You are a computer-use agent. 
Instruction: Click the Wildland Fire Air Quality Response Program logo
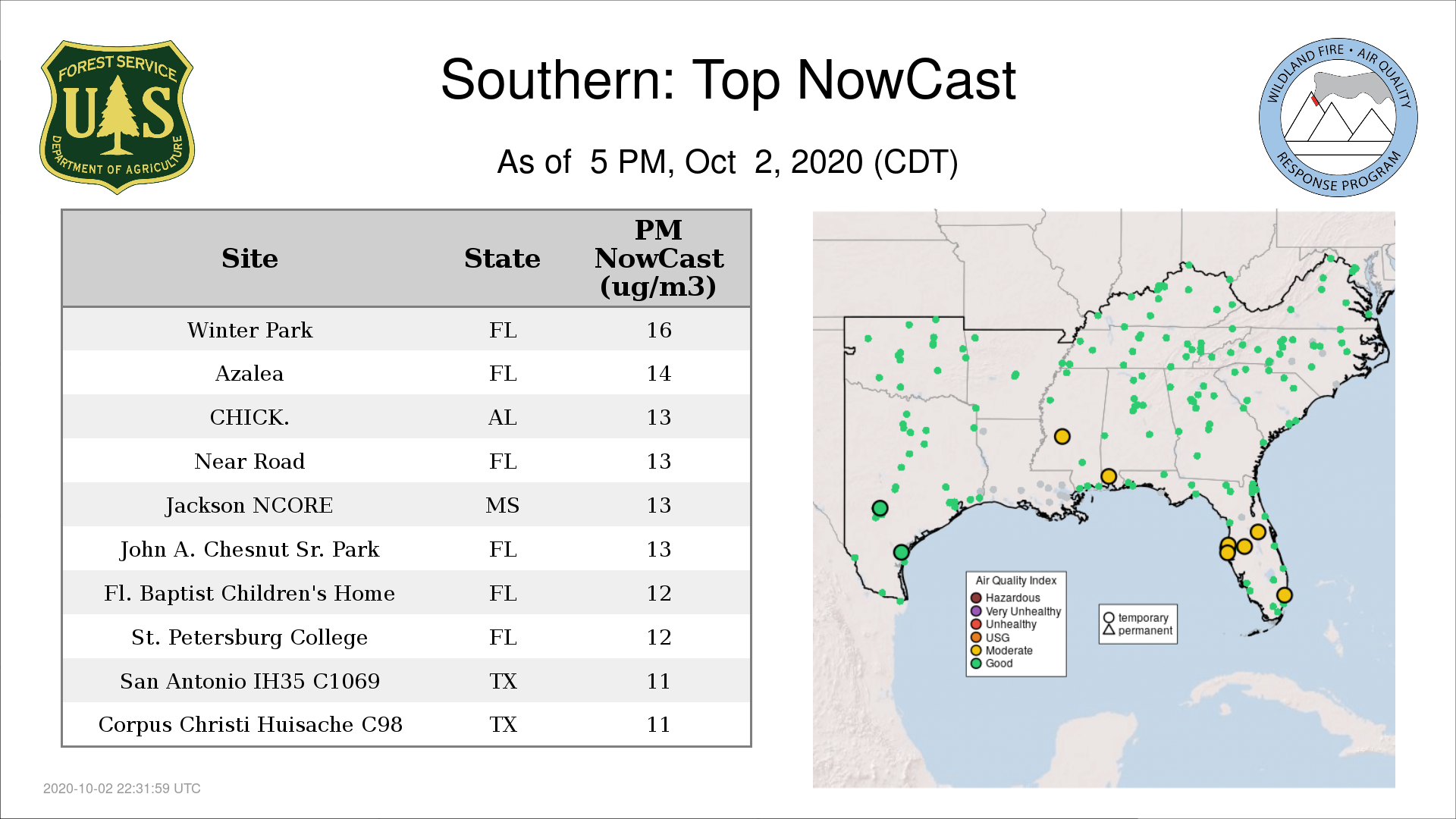(1338, 118)
